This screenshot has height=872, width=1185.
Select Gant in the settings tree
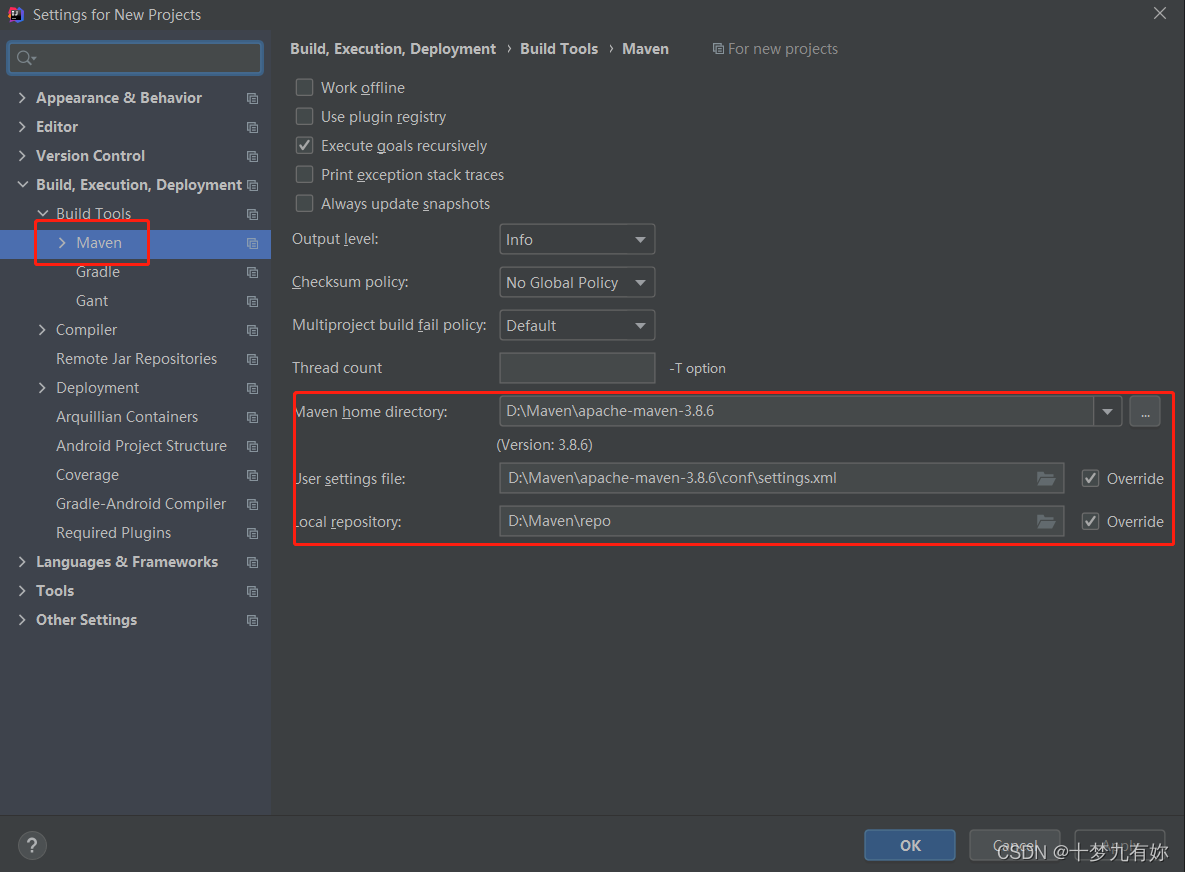[91, 301]
